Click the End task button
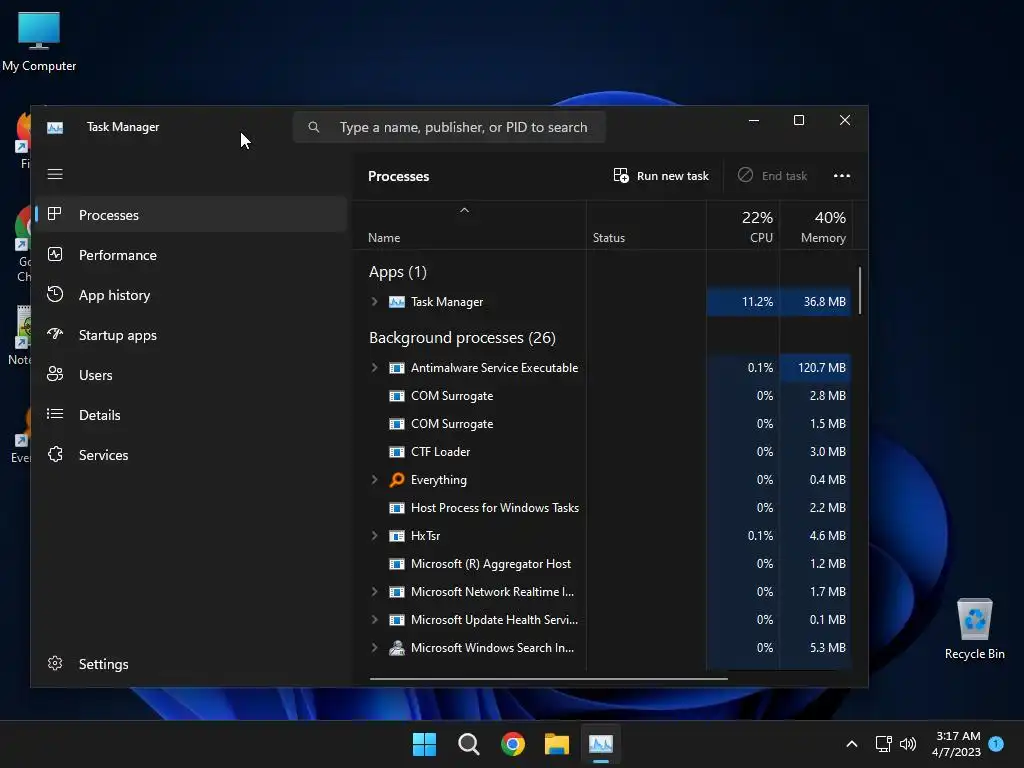This screenshot has height=768, width=1024. tap(773, 176)
